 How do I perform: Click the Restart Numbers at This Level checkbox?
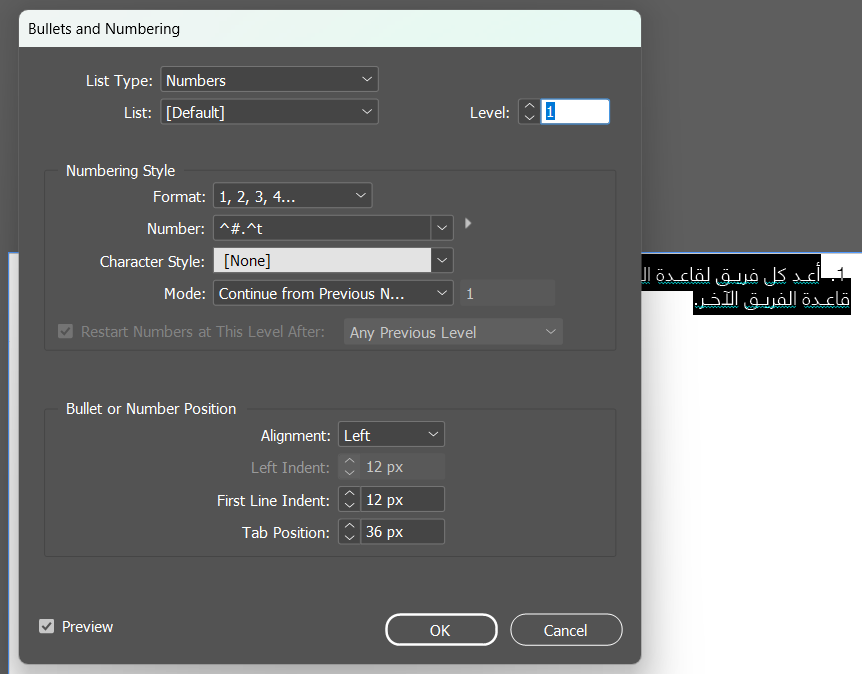(65, 331)
